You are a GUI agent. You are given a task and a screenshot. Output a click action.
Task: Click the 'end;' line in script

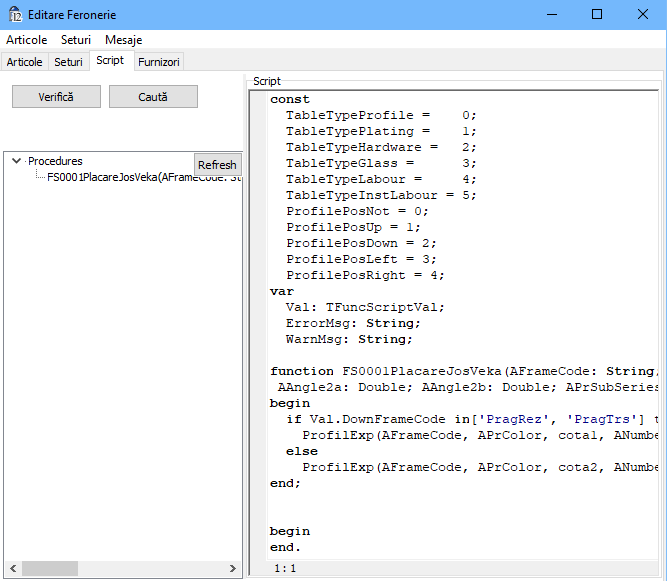tap(285, 483)
